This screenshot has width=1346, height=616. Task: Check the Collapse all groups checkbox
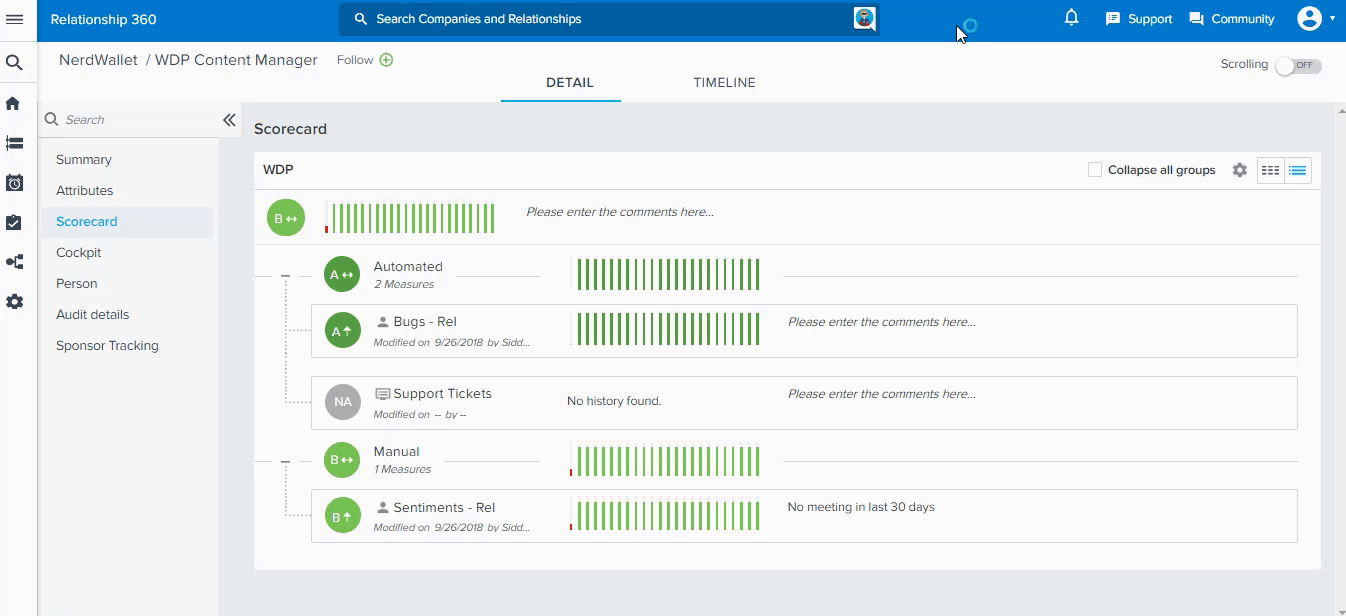(1095, 170)
